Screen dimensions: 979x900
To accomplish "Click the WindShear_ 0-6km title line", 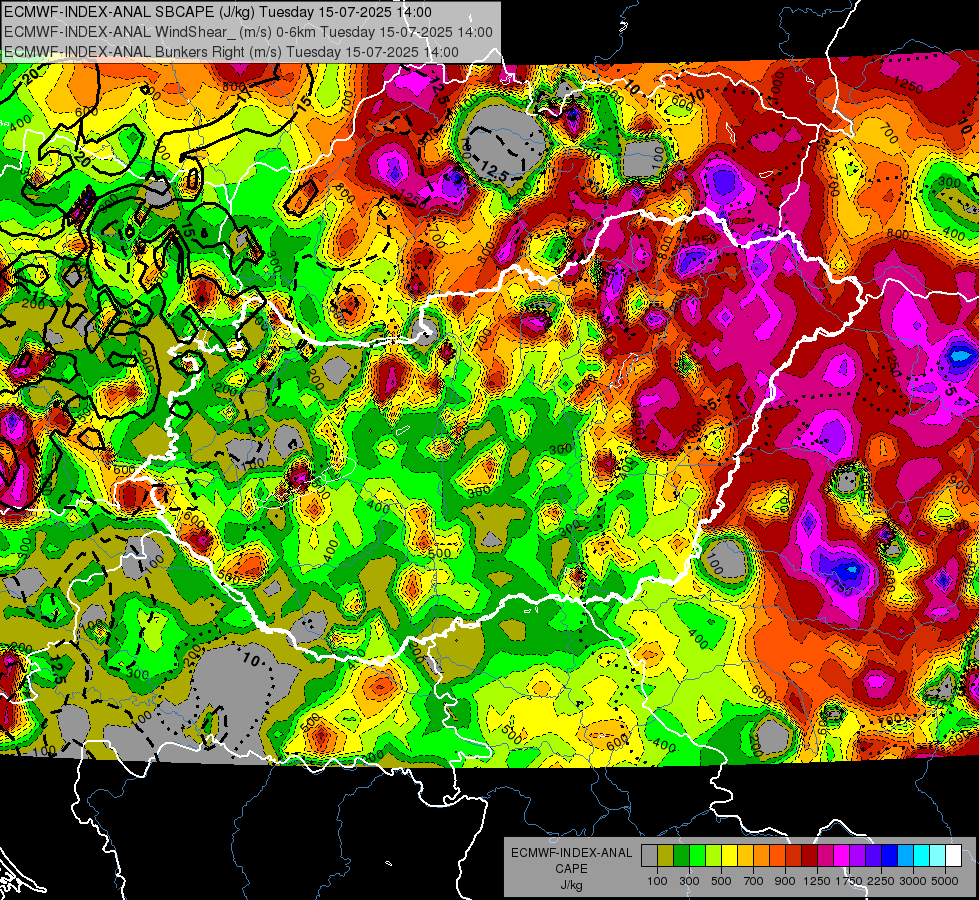I will pyautogui.click(x=248, y=32).
